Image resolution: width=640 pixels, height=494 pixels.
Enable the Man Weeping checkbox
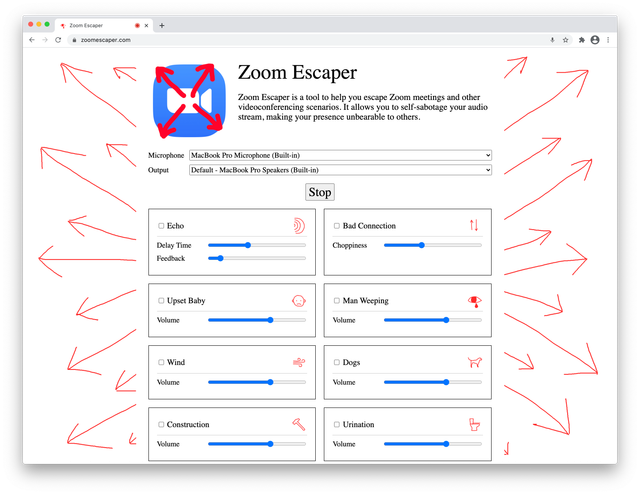[337, 300]
